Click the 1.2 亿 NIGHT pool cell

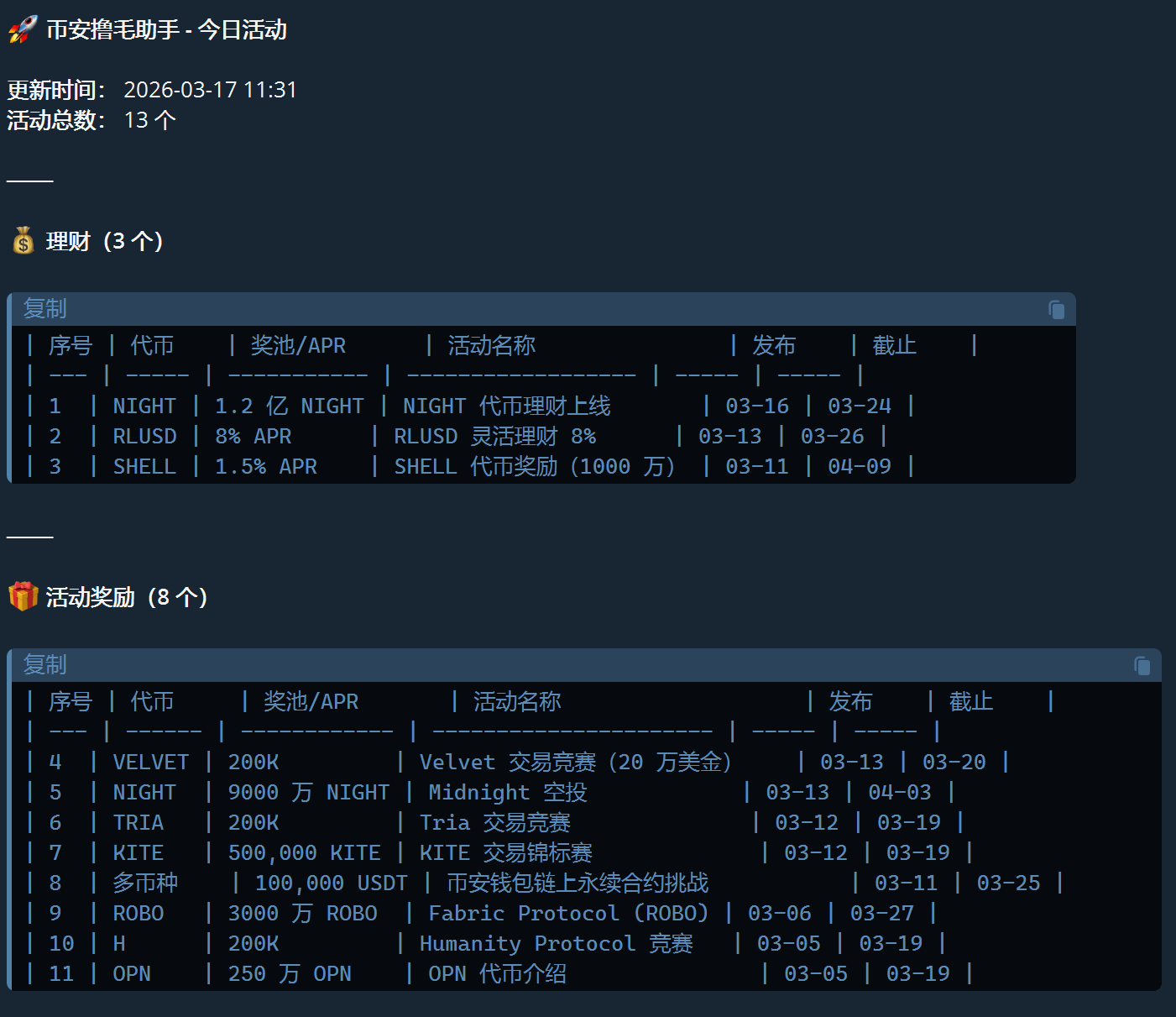289,406
